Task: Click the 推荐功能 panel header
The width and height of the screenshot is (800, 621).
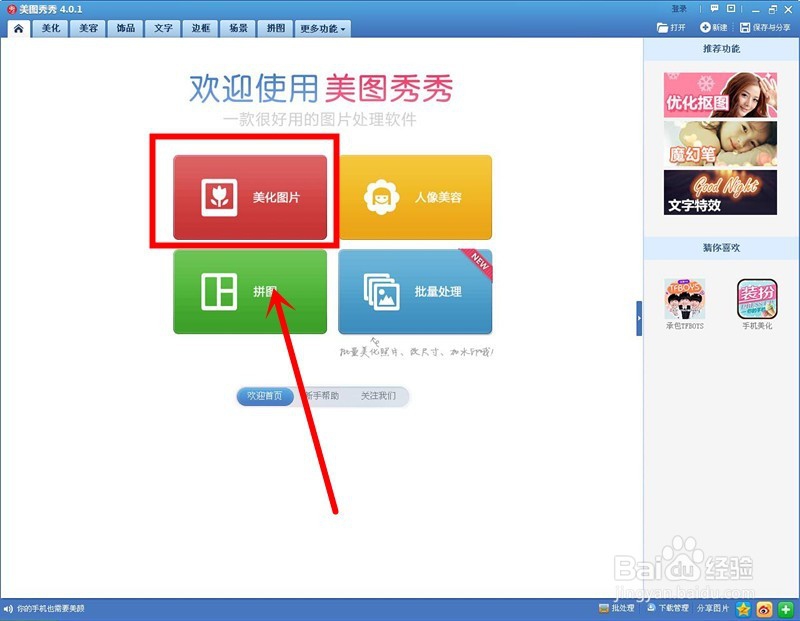Action: coord(721,49)
